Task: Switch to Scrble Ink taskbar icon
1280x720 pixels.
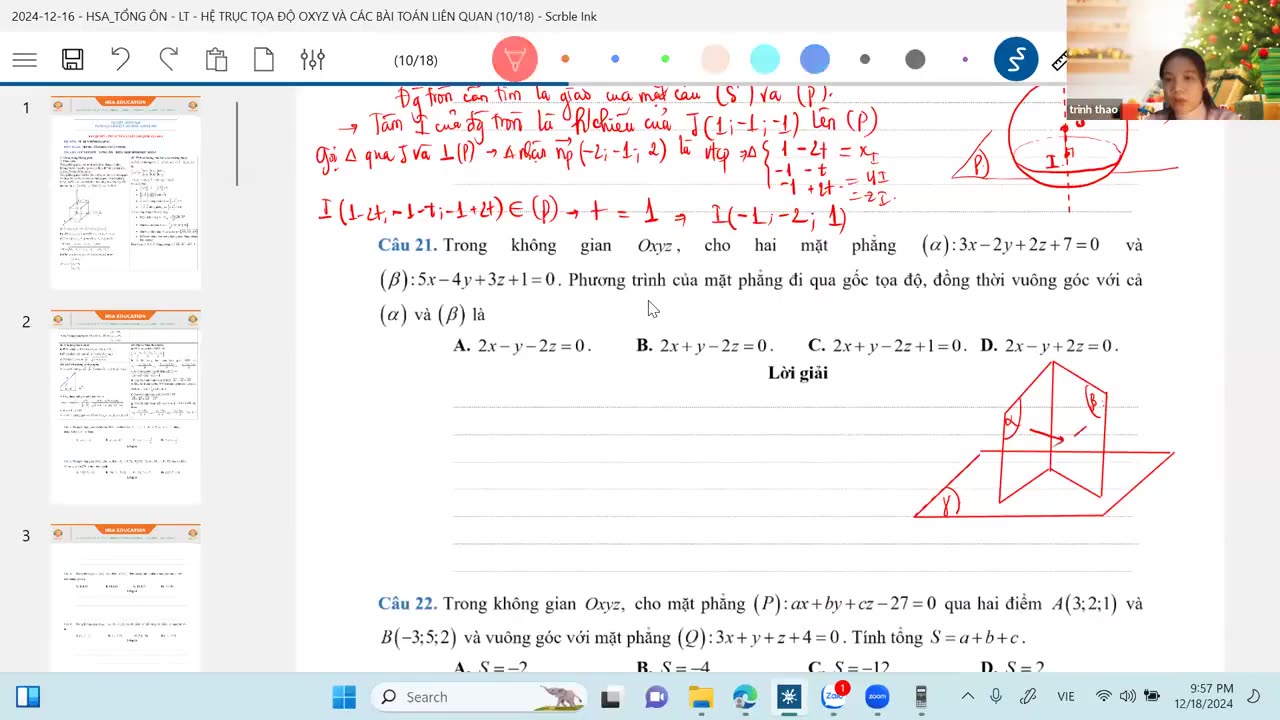Action: (789, 697)
